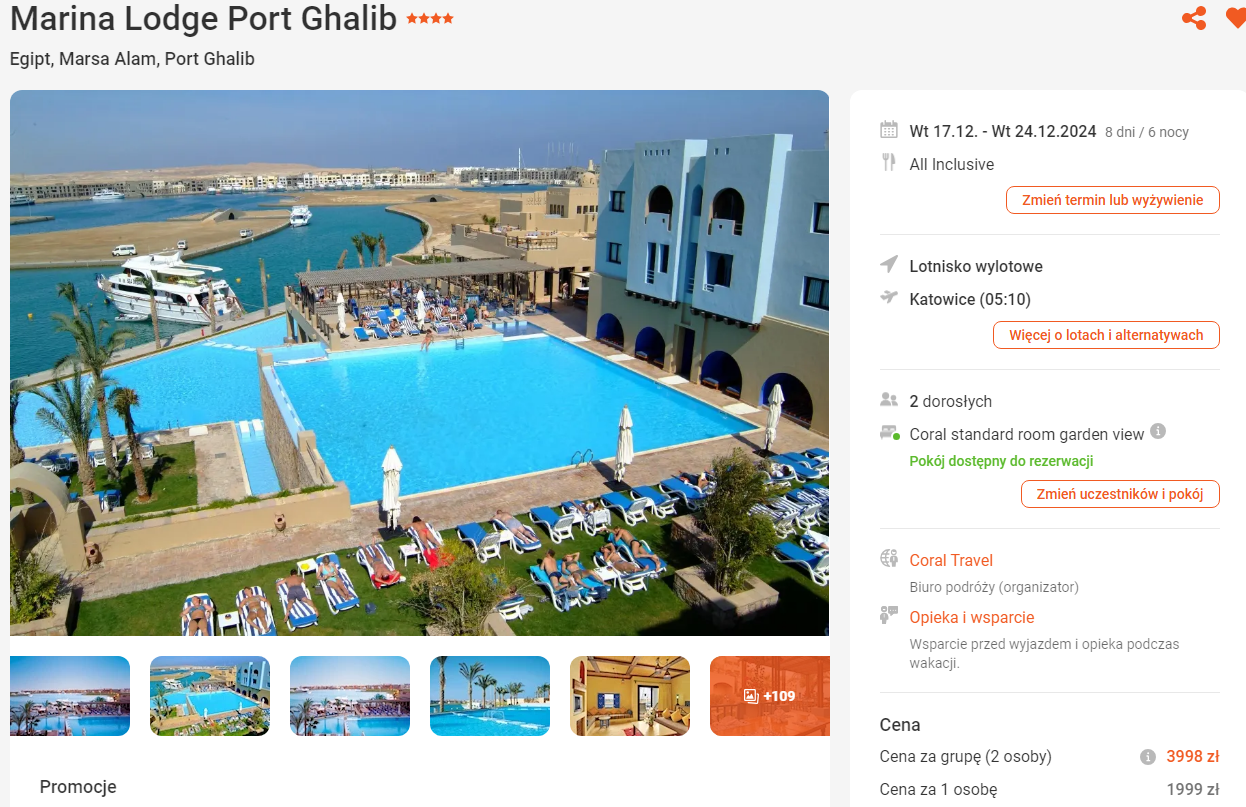Screen dimensions: 1246x807
Task: Click the people icon next to 2 dorosłych
Action: click(x=889, y=400)
